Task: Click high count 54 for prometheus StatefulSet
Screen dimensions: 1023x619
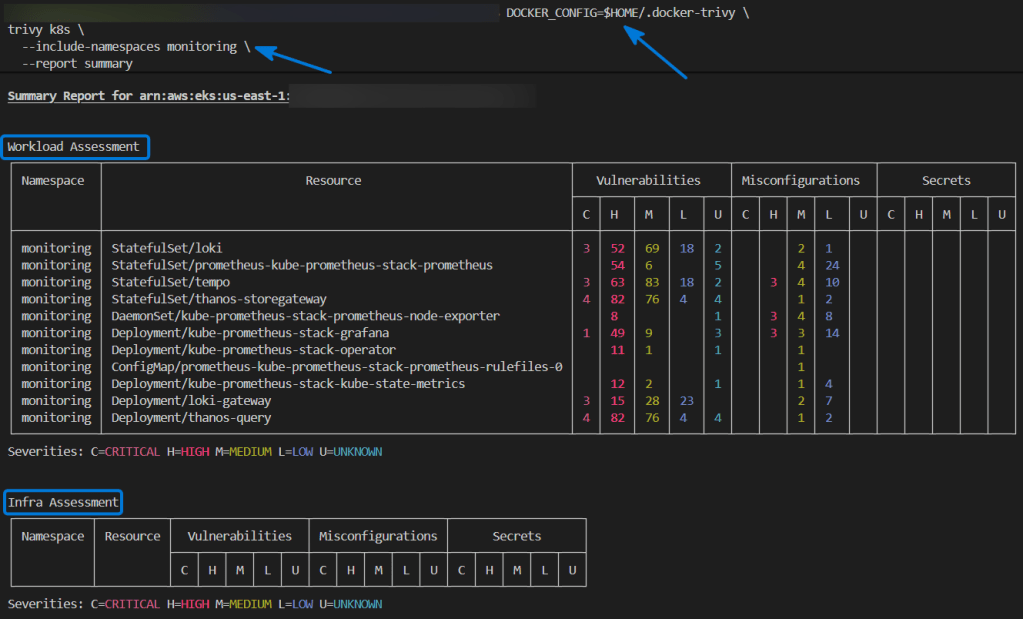Action: pos(617,265)
